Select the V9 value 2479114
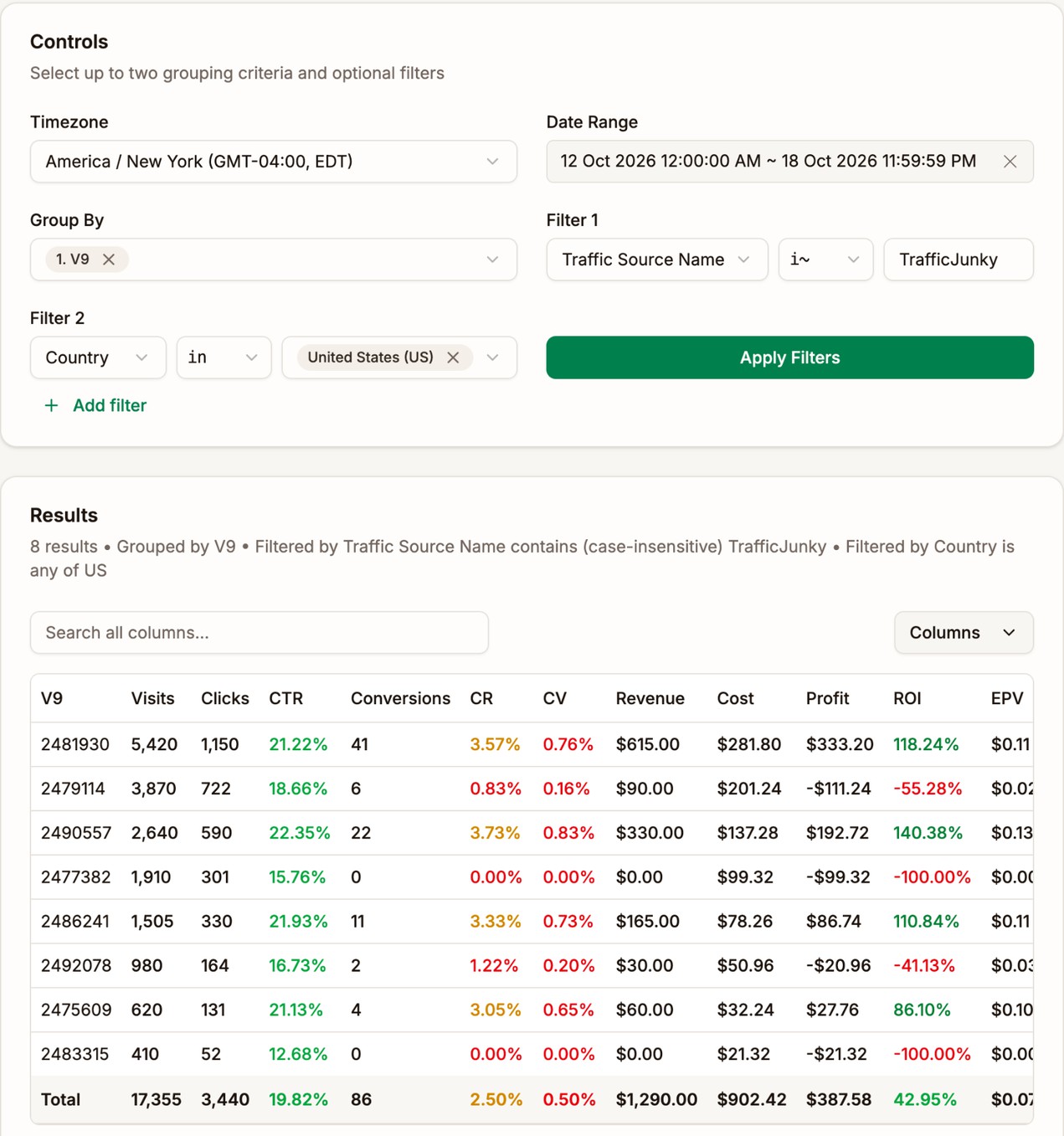 73,789
